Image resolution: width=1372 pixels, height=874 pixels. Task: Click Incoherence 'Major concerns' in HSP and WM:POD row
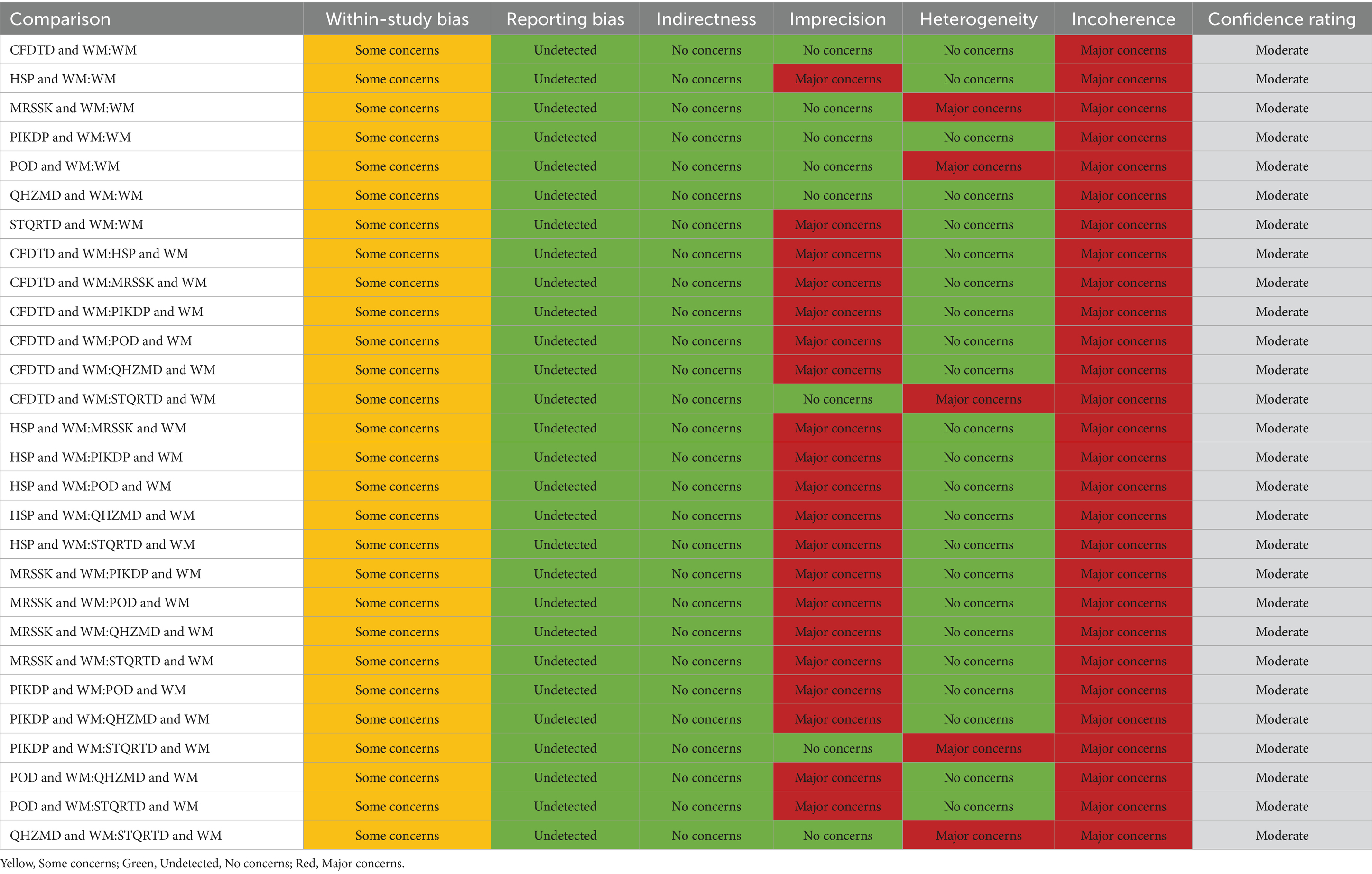1123,486
